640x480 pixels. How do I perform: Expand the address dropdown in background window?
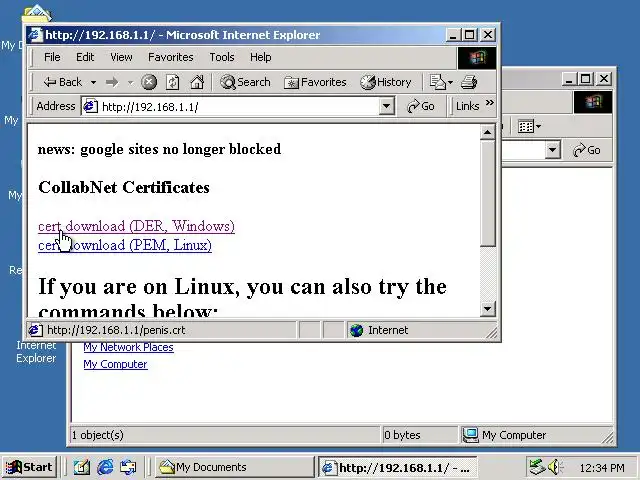pos(552,150)
